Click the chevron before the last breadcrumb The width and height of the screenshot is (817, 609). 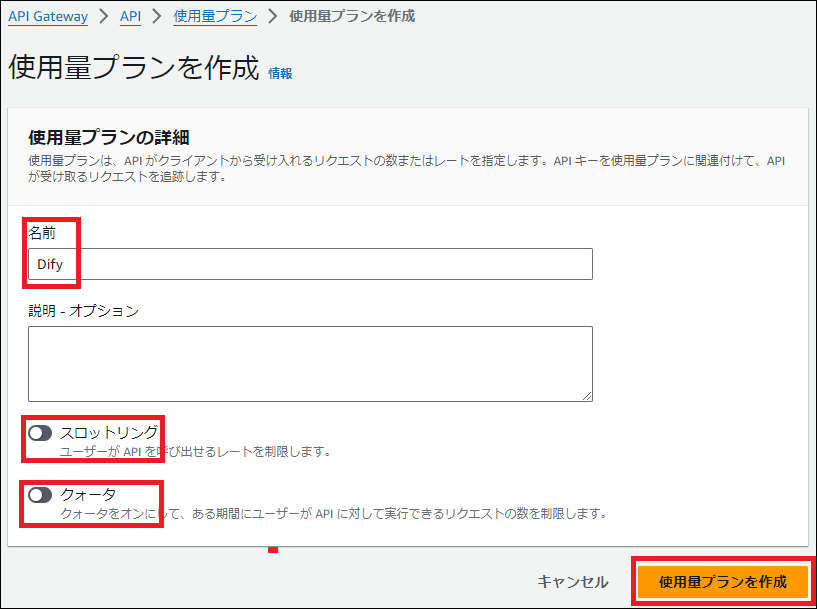point(271,16)
